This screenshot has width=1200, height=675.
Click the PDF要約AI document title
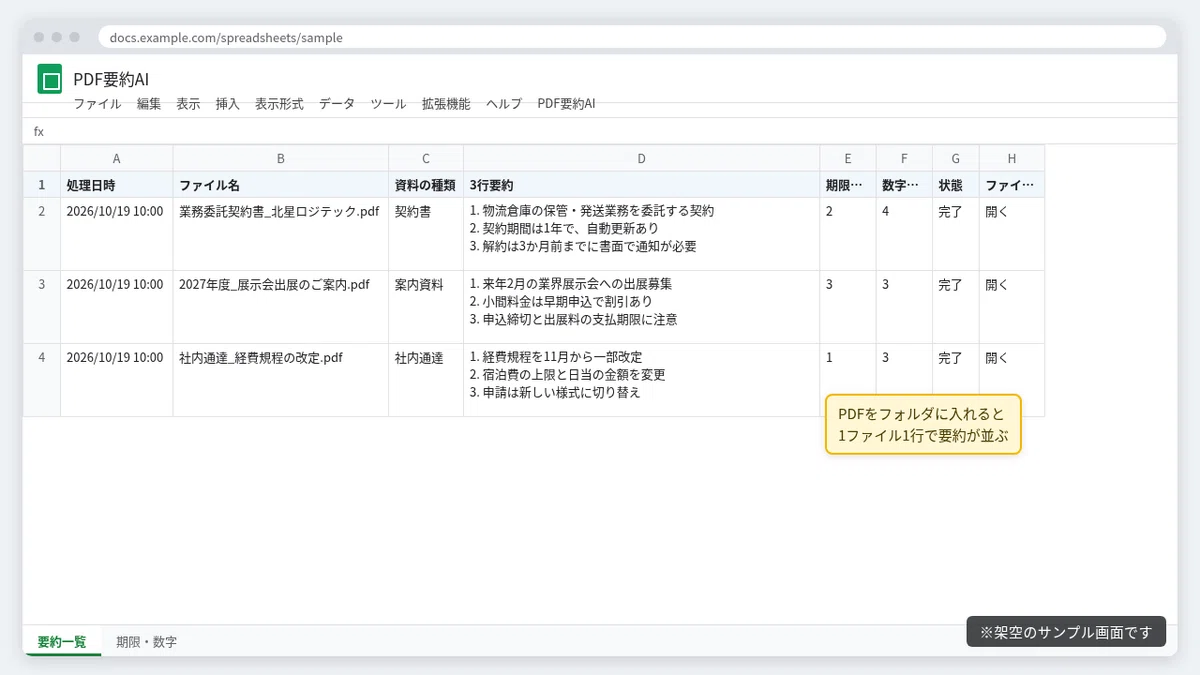(111, 79)
